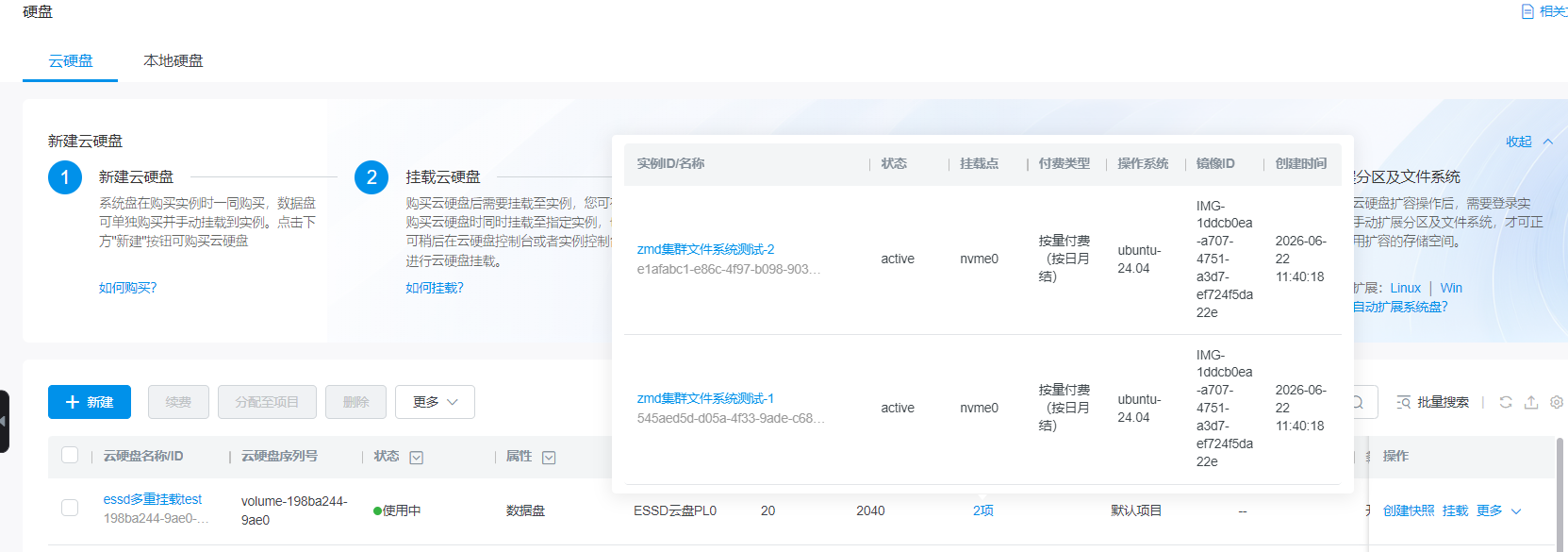
Task: Open disk essd多重挂载test details
Action: pos(153,499)
